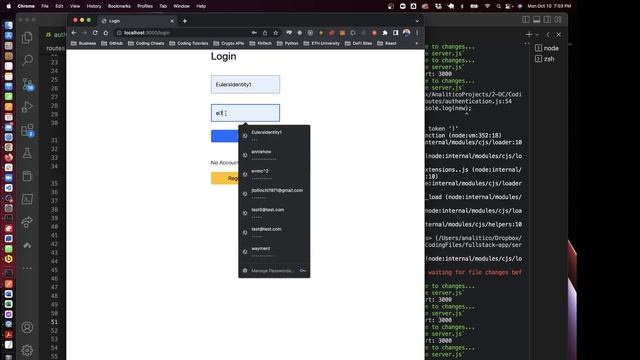Viewport: 640px width, 360px height.
Task: Open VS Code Manage gear icon
Action: click(27, 350)
